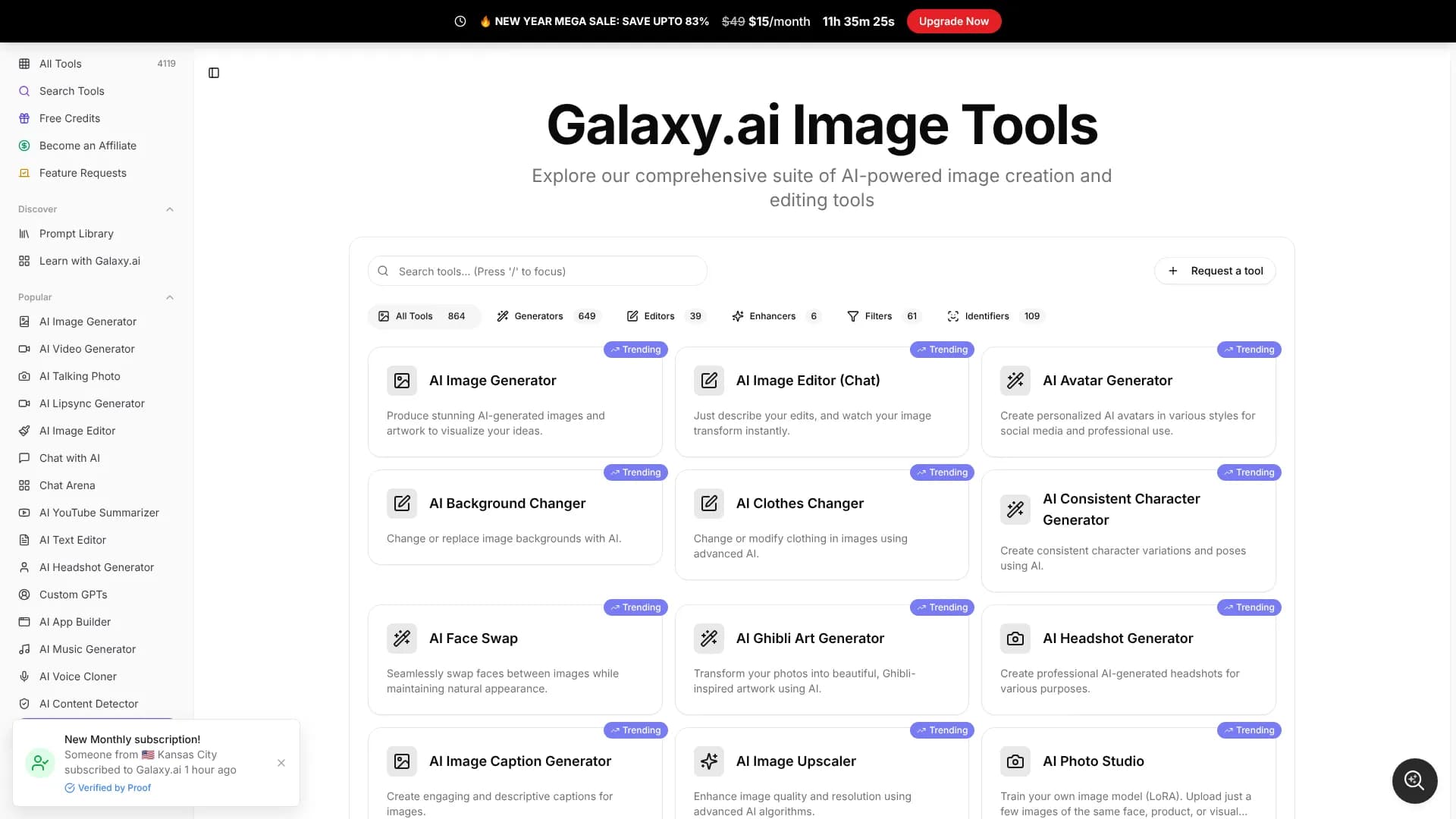Click the Search Tools magnifier icon
The width and height of the screenshot is (1456, 819).
tap(24, 91)
